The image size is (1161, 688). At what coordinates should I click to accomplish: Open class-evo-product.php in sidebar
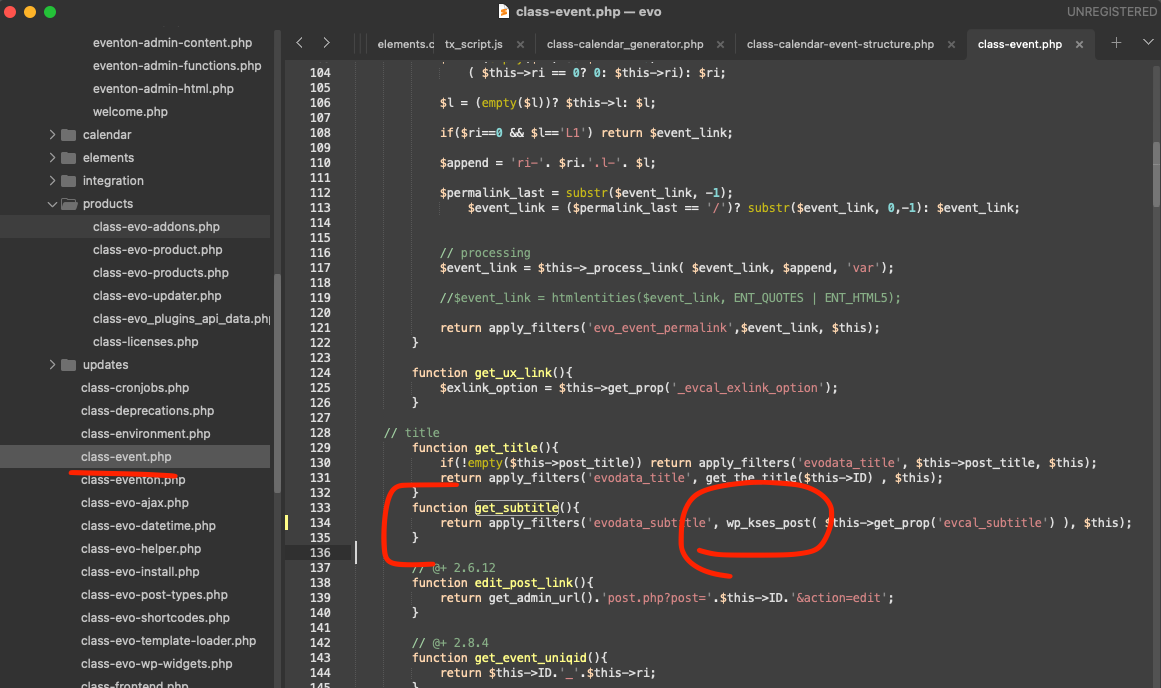click(x=158, y=250)
